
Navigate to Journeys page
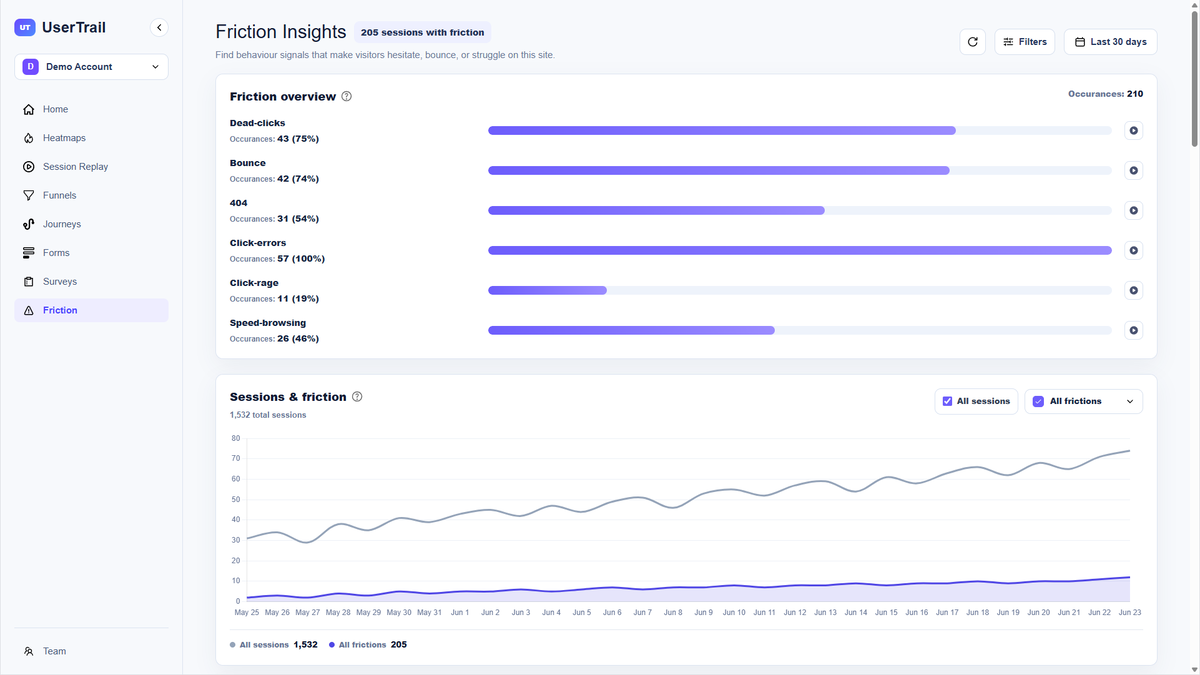(x=91, y=224)
